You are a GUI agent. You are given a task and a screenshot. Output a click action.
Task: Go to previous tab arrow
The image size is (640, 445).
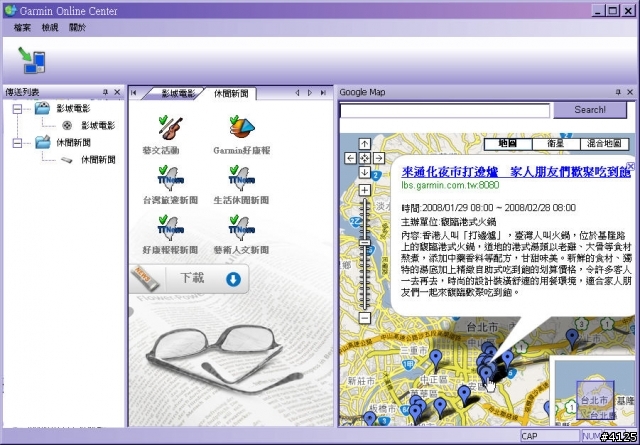(298, 93)
